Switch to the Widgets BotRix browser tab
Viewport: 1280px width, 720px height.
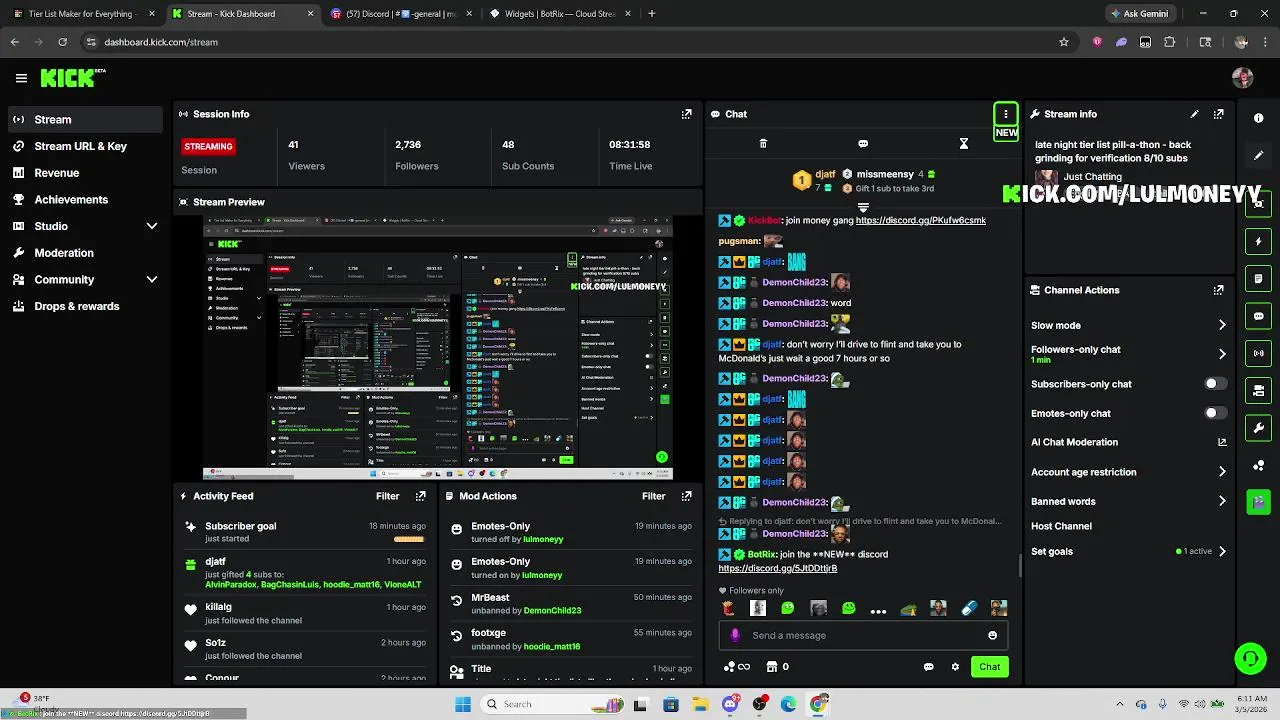560,14
